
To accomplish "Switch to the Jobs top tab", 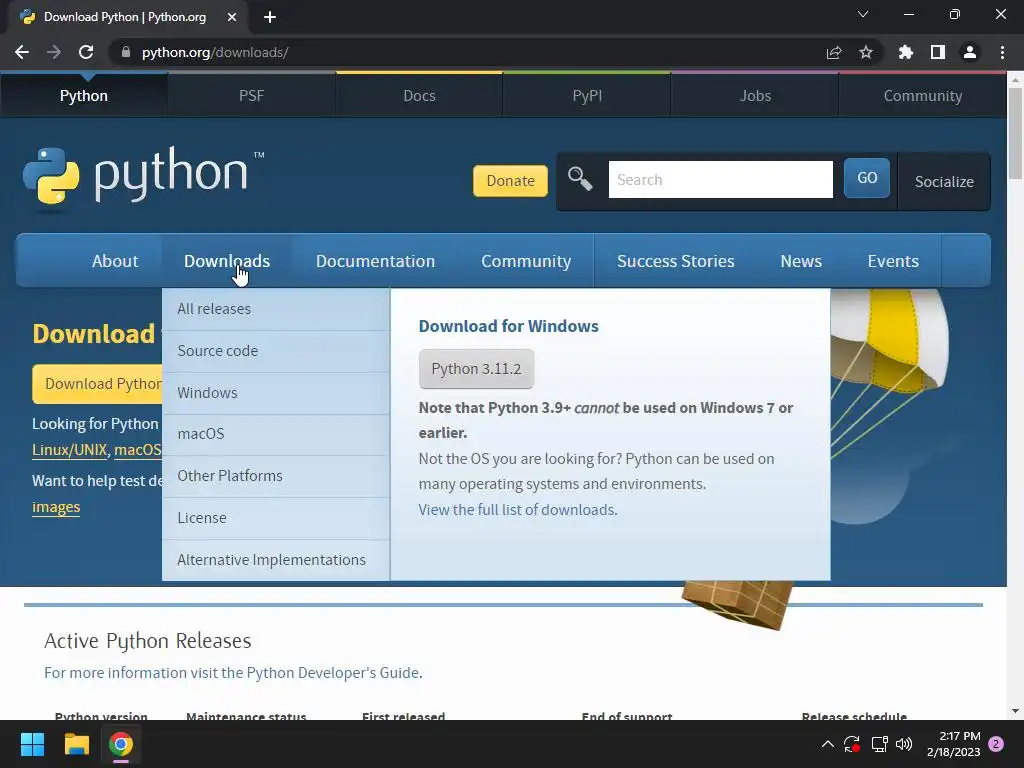I will tap(755, 96).
